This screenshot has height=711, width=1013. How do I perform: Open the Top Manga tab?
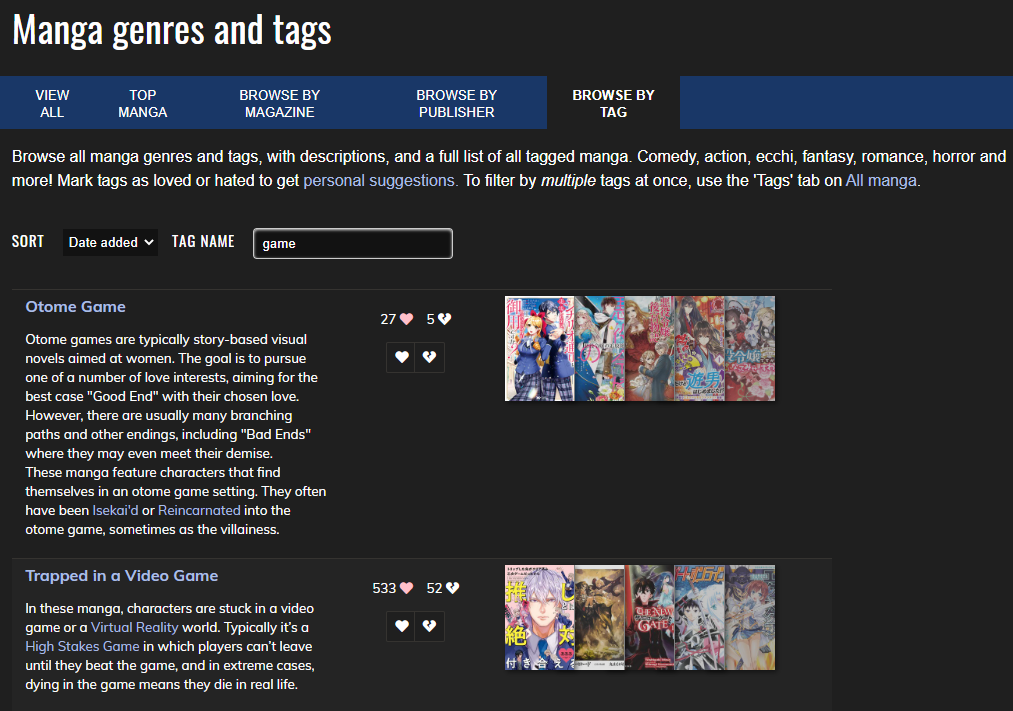[143, 103]
